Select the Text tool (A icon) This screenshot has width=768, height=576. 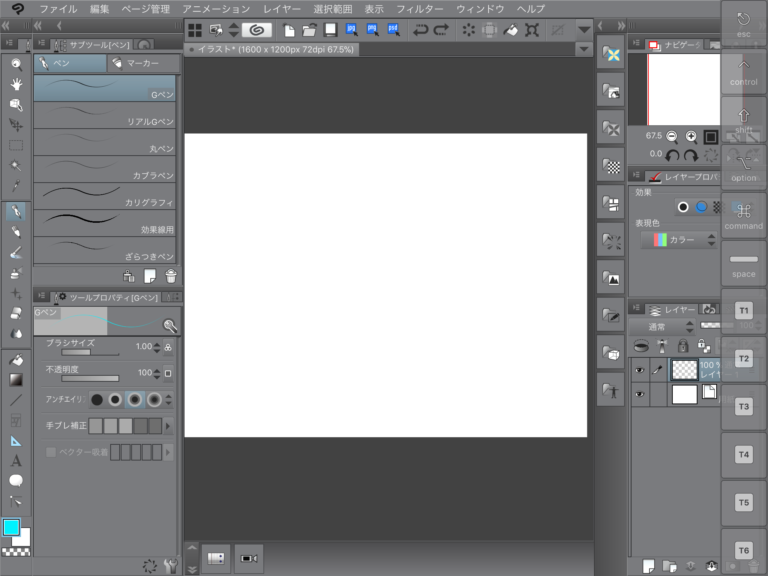pyautogui.click(x=16, y=461)
